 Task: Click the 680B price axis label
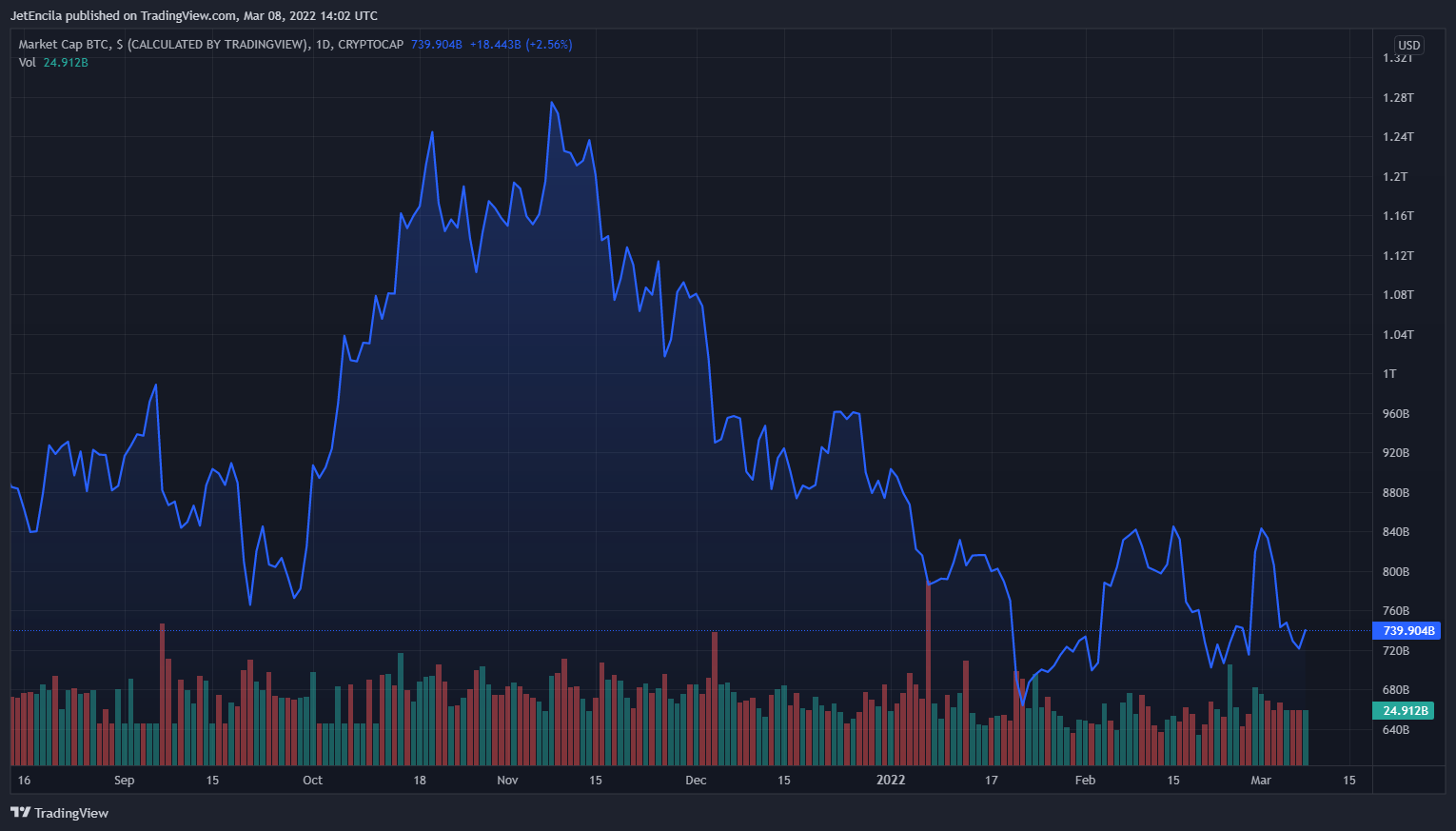[x=1396, y=689]
